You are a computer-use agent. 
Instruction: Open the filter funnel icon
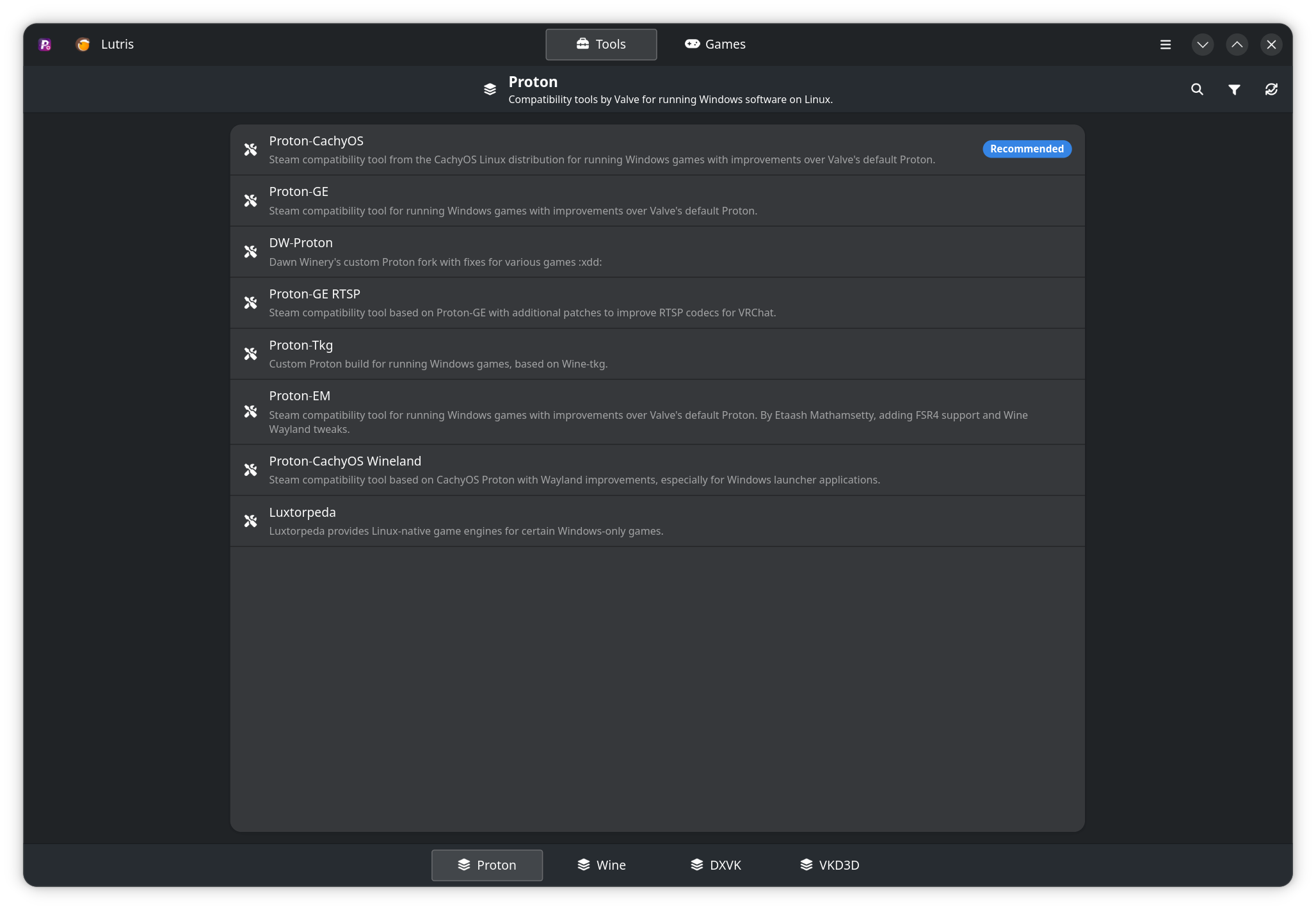click(x=1234, y=89)
